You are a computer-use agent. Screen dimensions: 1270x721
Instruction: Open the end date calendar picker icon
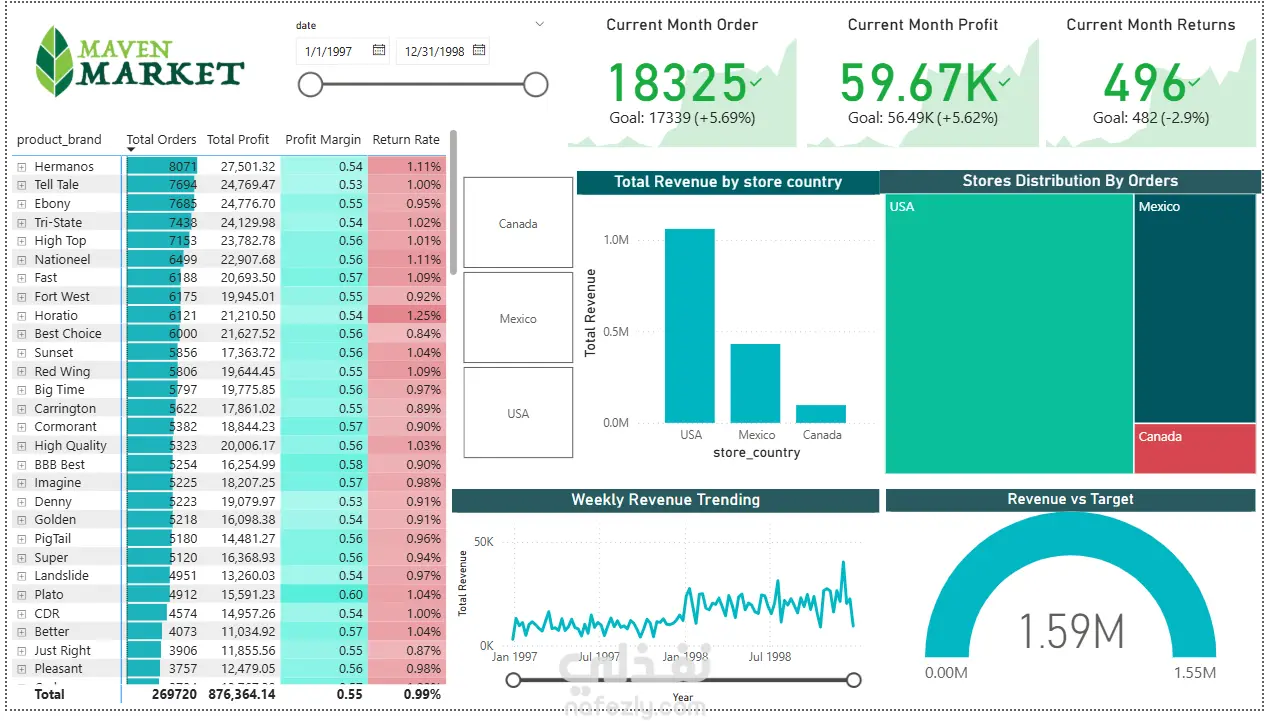click(479, 50)
